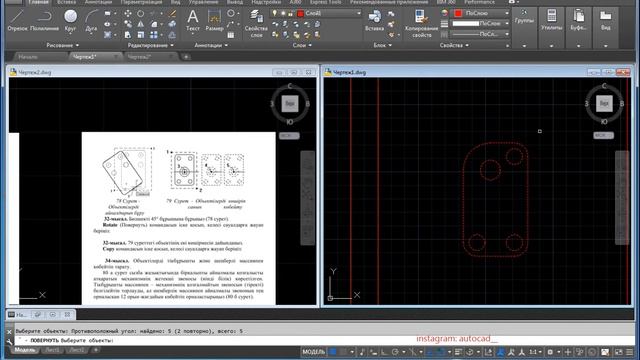
Task: Click the red Слой1 layer color swatch
Action: tap(301, 13)
